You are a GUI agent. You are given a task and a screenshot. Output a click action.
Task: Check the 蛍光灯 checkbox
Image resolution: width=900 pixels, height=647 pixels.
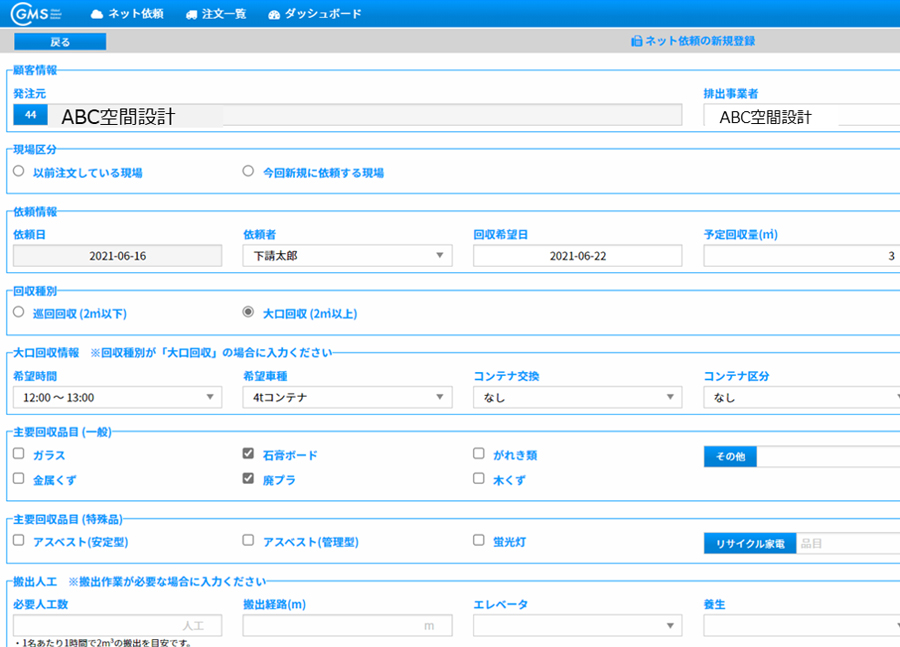point(479,540)
